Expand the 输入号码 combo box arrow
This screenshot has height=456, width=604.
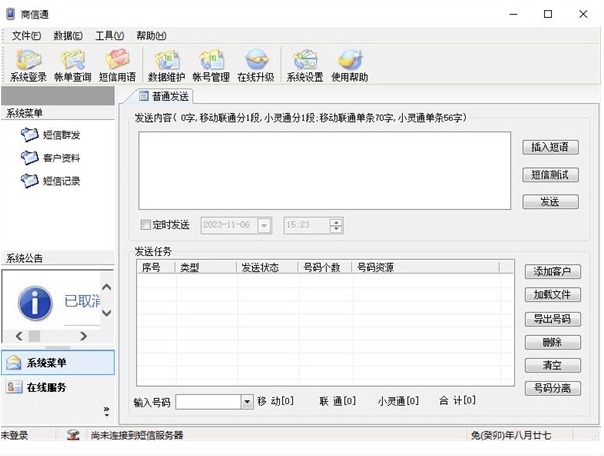[x=247, y=402]
